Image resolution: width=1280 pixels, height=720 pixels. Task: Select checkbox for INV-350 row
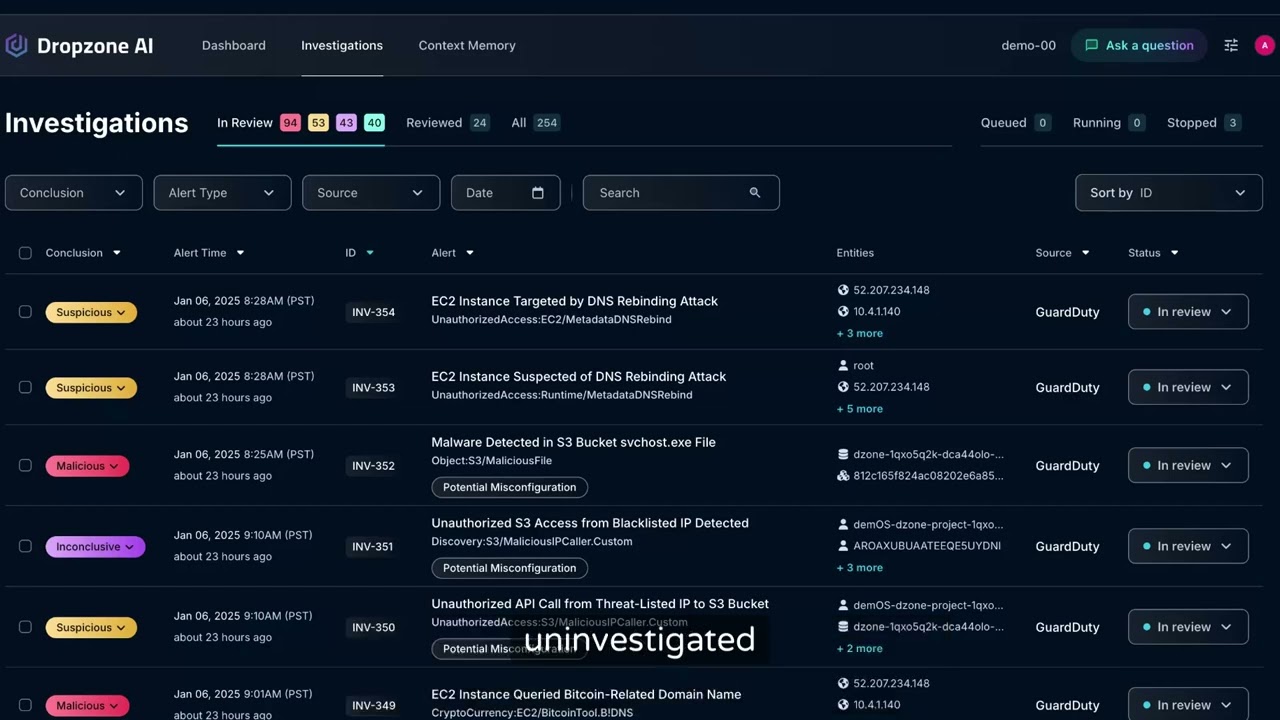pyautogui.click(x=25, y=627)
